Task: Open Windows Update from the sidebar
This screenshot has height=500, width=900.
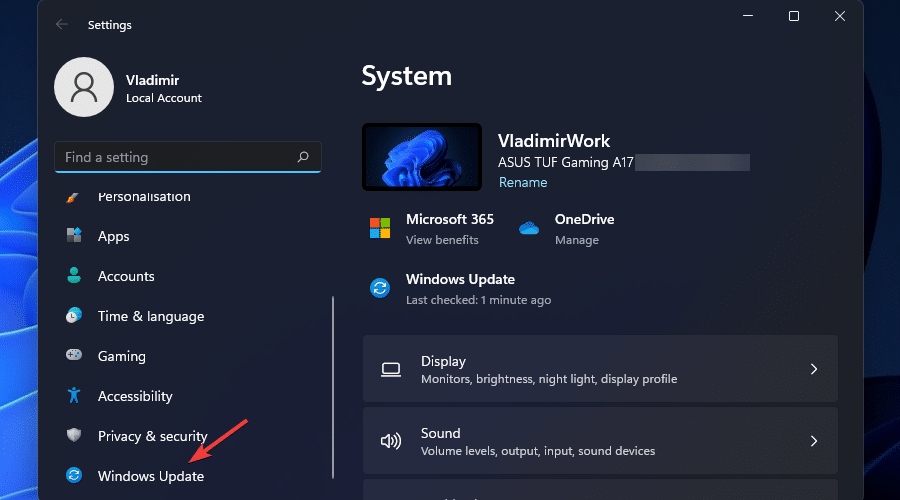Action: point(151,476)
